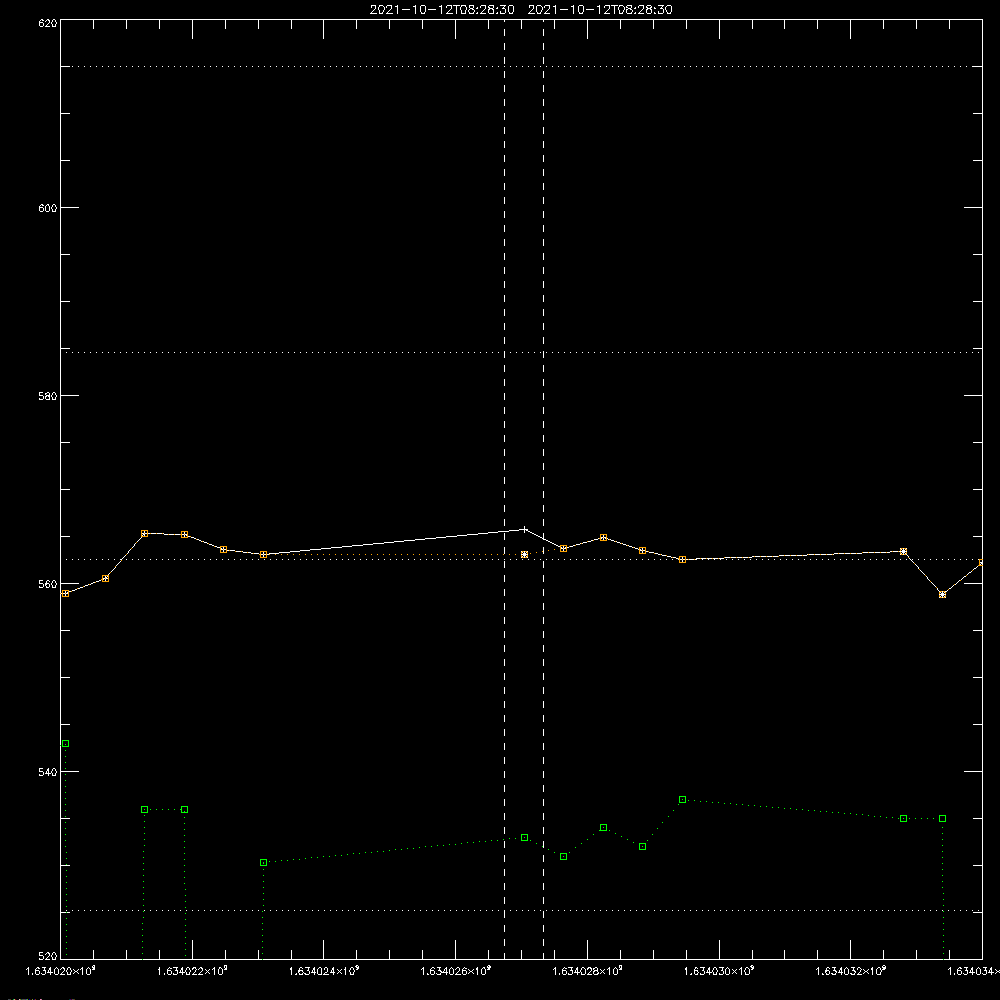Click the green square at 530 where dotted rise begins
The width and height of the screenshot is (1000, 1000).
point(263,862)
